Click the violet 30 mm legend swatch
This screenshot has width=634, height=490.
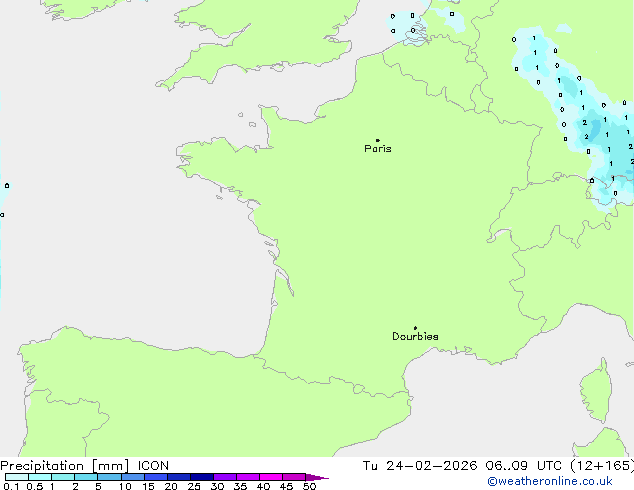225,477
